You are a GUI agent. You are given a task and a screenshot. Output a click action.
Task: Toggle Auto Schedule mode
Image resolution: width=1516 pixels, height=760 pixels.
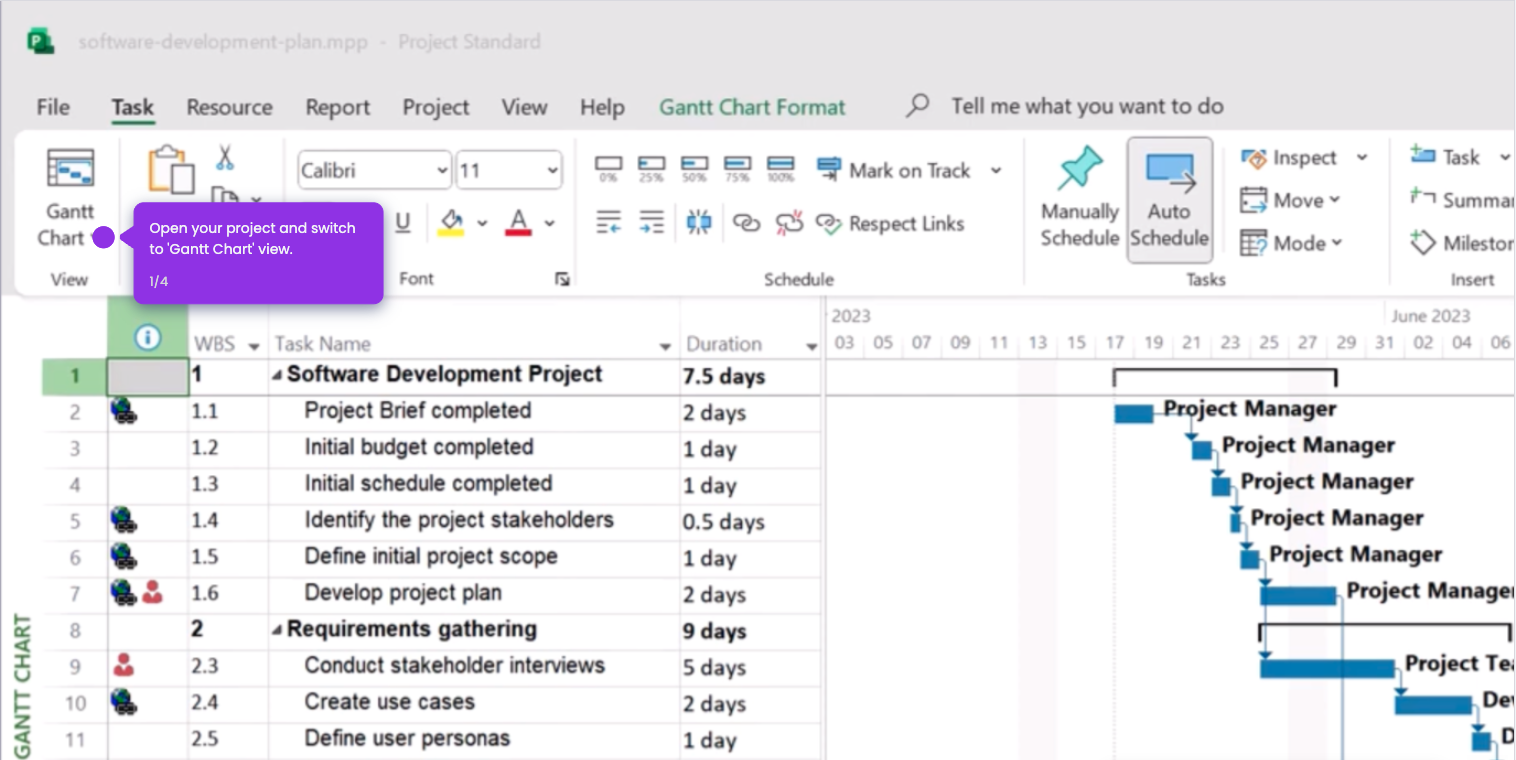1169,200
